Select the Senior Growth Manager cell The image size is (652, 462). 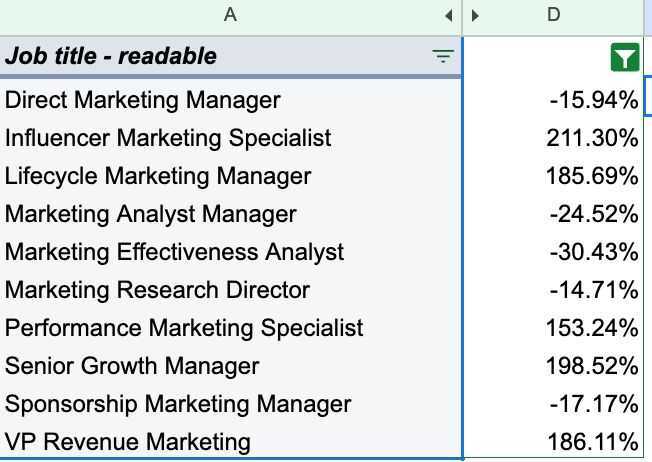point(231,366)
